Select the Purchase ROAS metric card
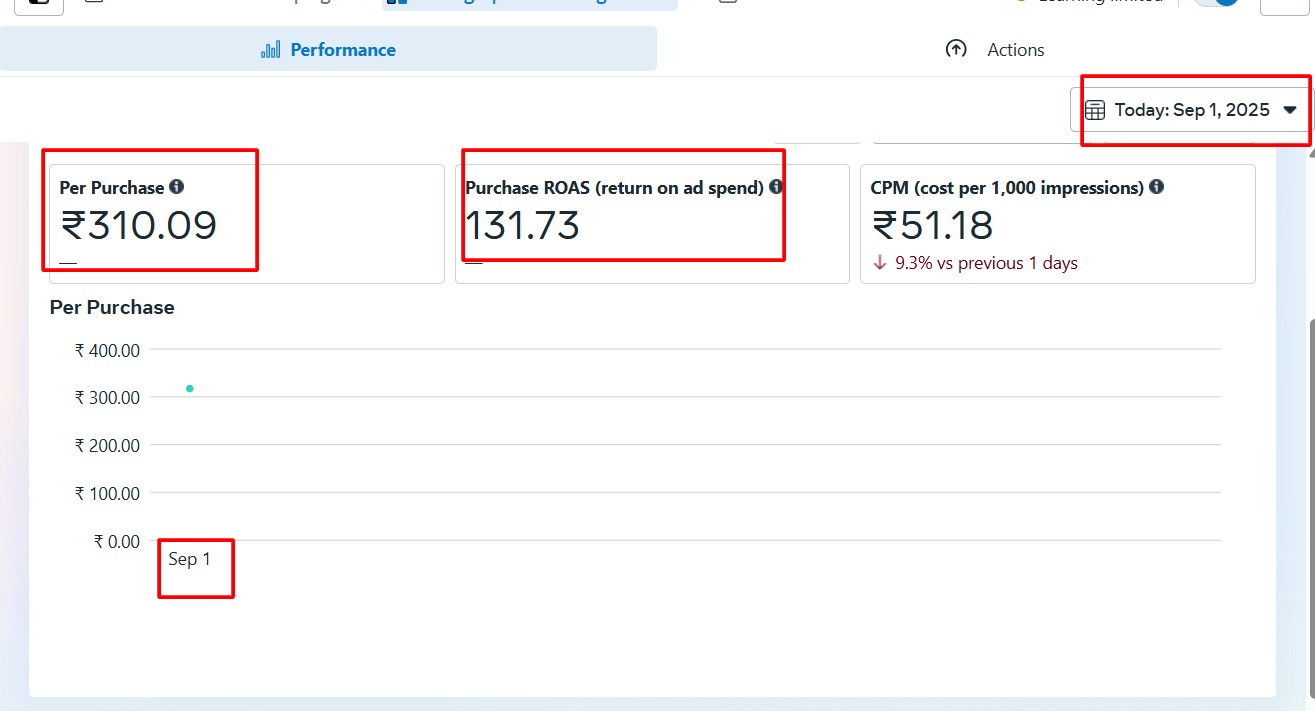1315x711 pixels. tap(652, 224)
